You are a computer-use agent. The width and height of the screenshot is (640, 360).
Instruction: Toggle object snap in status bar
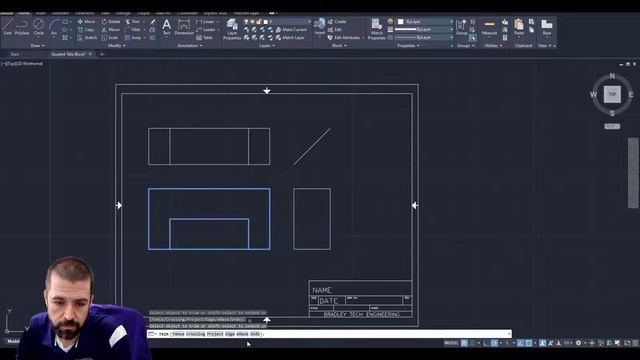click(529, 343)
